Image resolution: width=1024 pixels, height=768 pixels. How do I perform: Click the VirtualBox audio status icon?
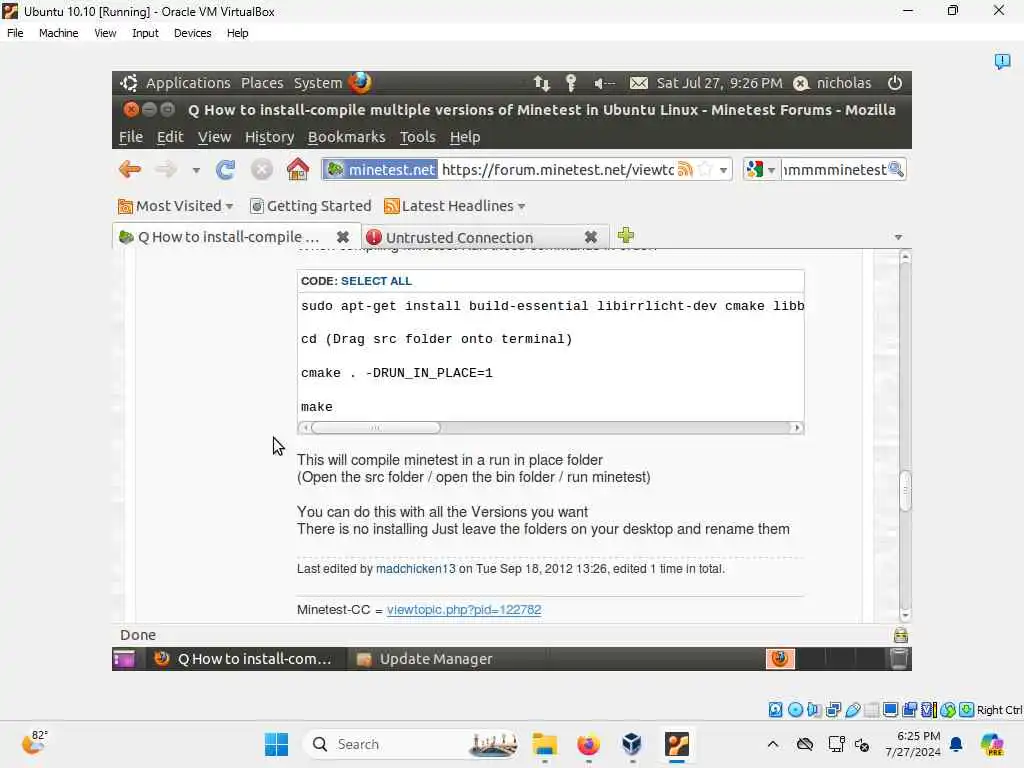[x=814, y=710]
